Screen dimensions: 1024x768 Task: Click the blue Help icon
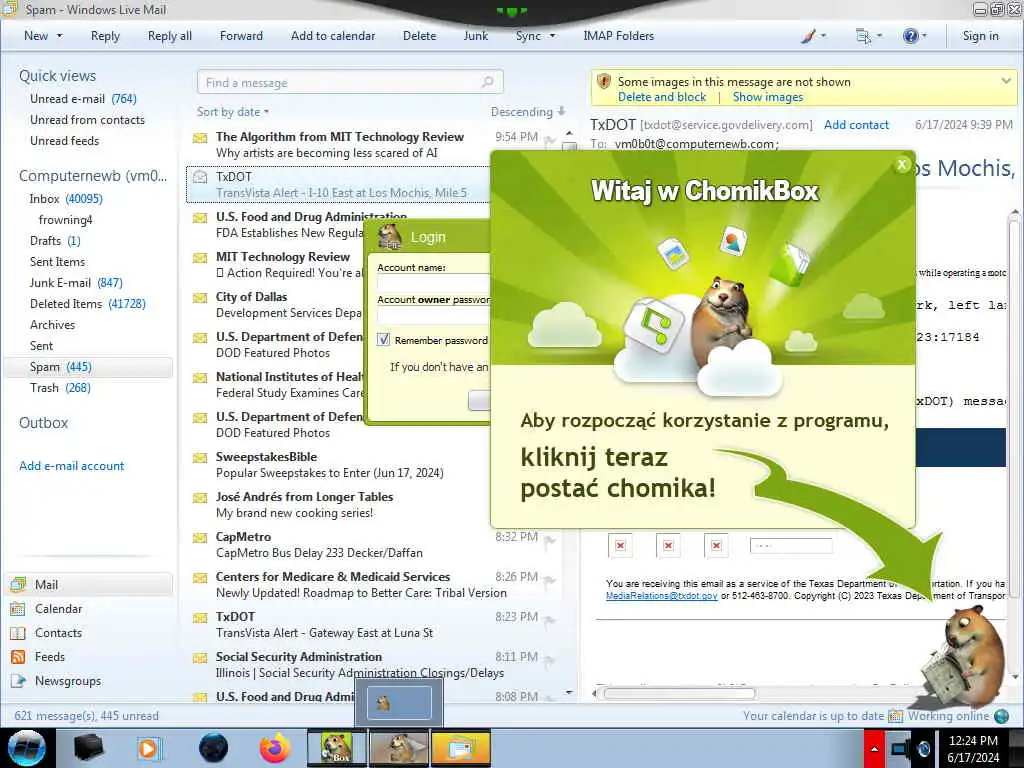tap(910, 36)
